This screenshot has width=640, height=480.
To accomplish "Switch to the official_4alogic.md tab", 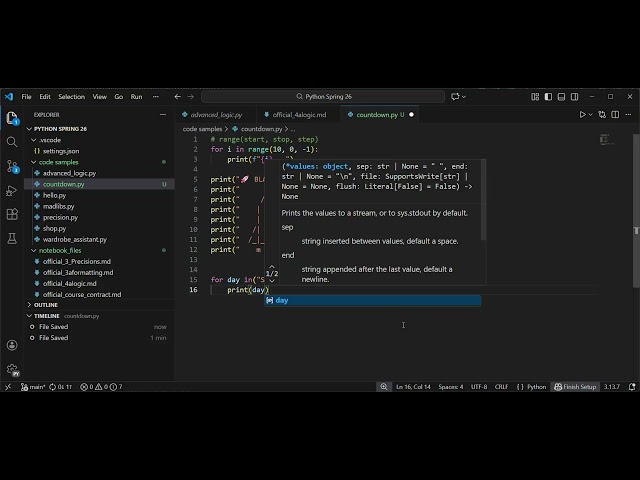I will pos(298,115).
